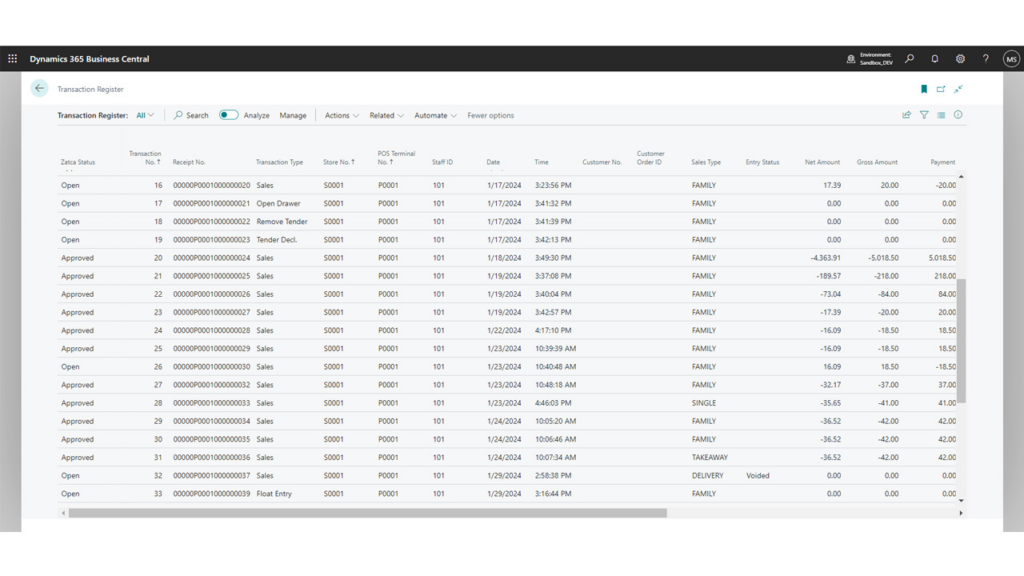
Task: Click net amount -189.57
Action: pos(829,276)
